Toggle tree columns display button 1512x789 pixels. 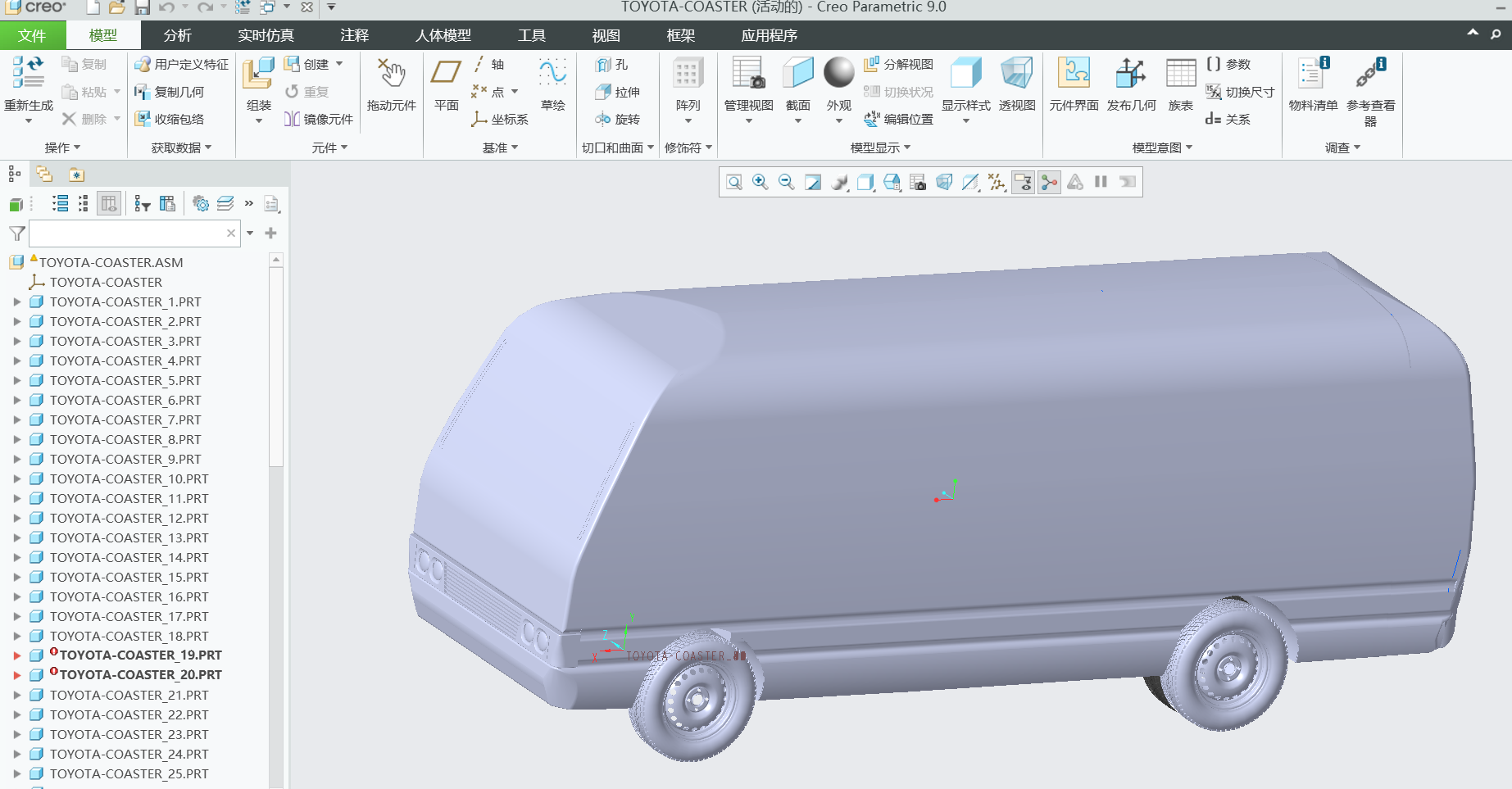coord(109,204)
